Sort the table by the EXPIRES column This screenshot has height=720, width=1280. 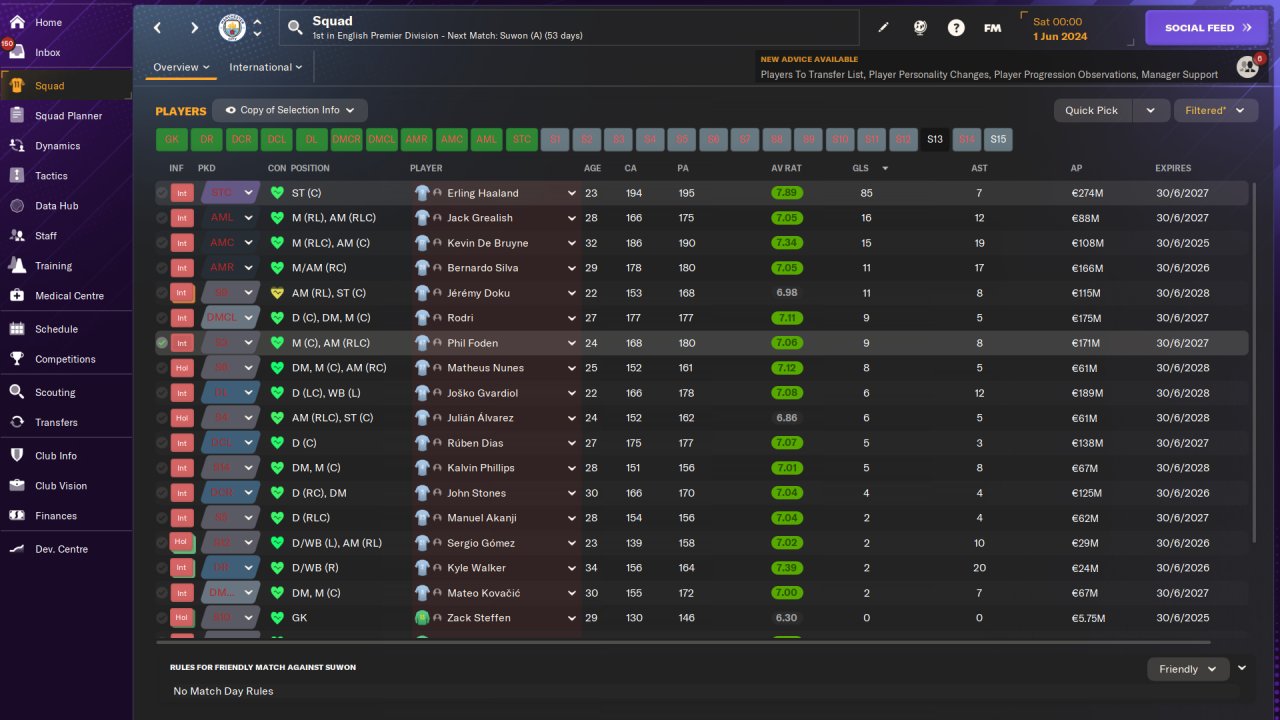pyautogui.click(x=1173, y=168)
